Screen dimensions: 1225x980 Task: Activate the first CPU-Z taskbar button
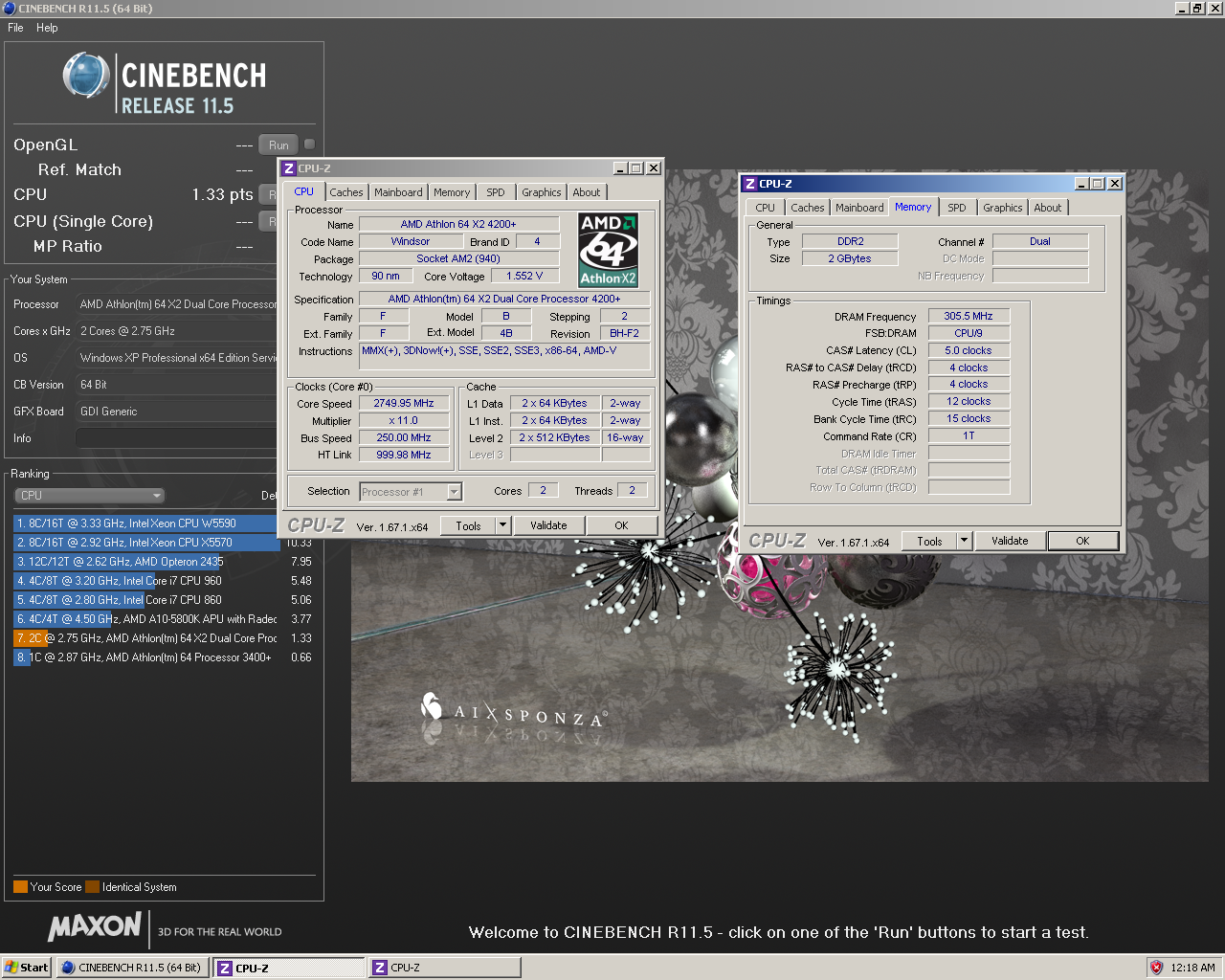(289, 968)
